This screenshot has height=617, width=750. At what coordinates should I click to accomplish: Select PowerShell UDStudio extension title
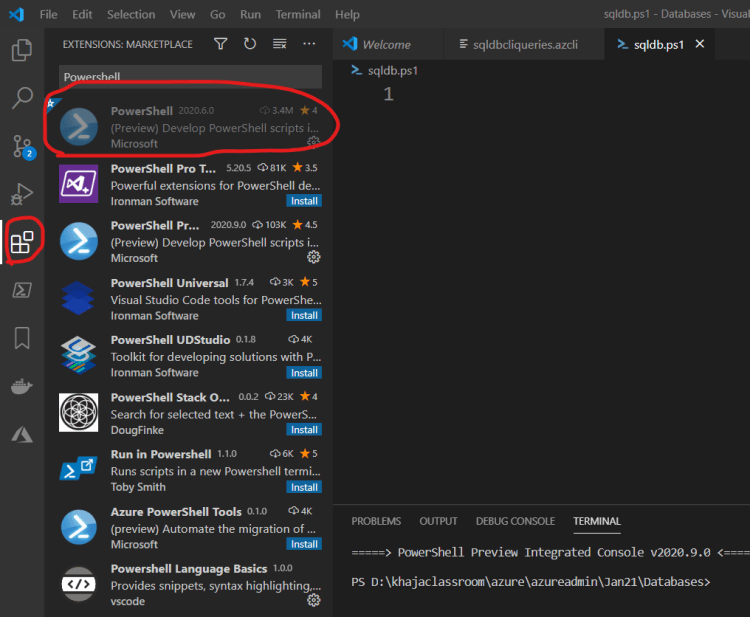pyautogui.click(x=170, y=340)
